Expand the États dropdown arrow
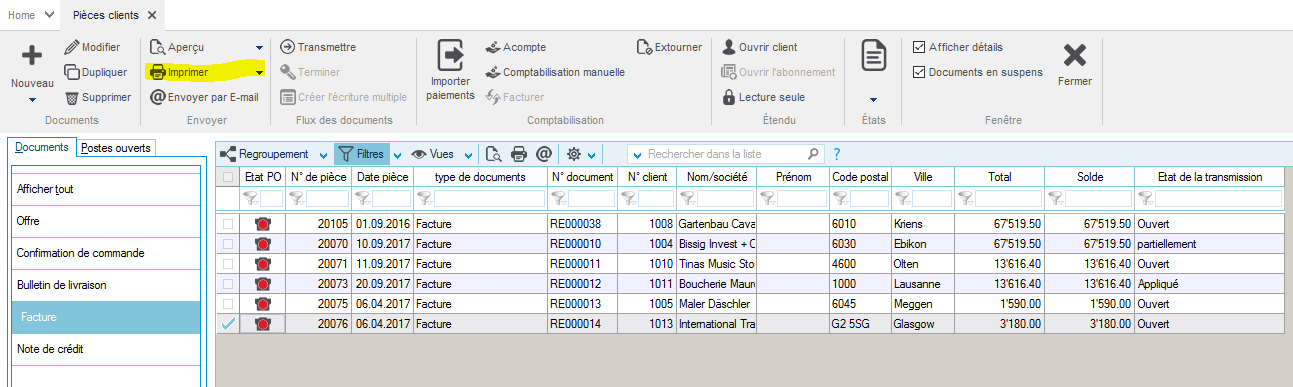The width and height of the screenshot is (1293, 387). click(874, 100)
